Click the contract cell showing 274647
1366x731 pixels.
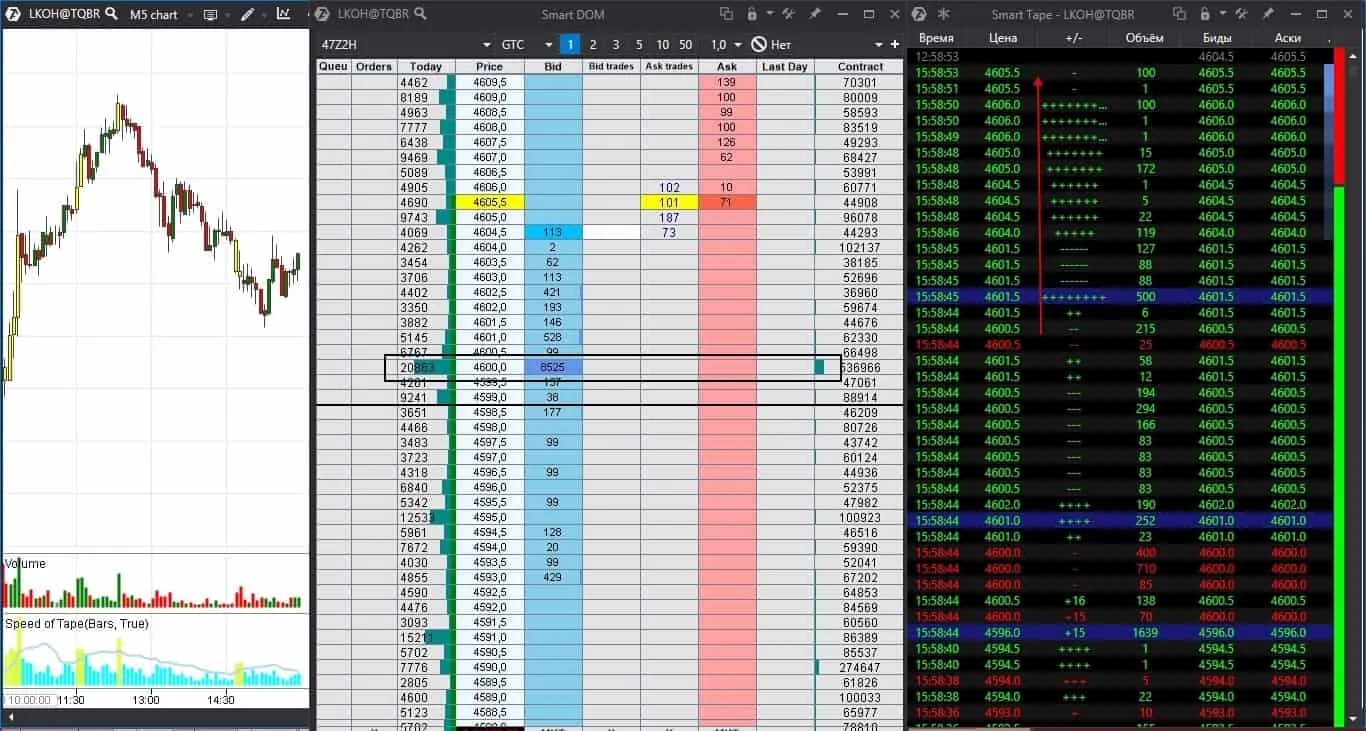click(860, 667)
